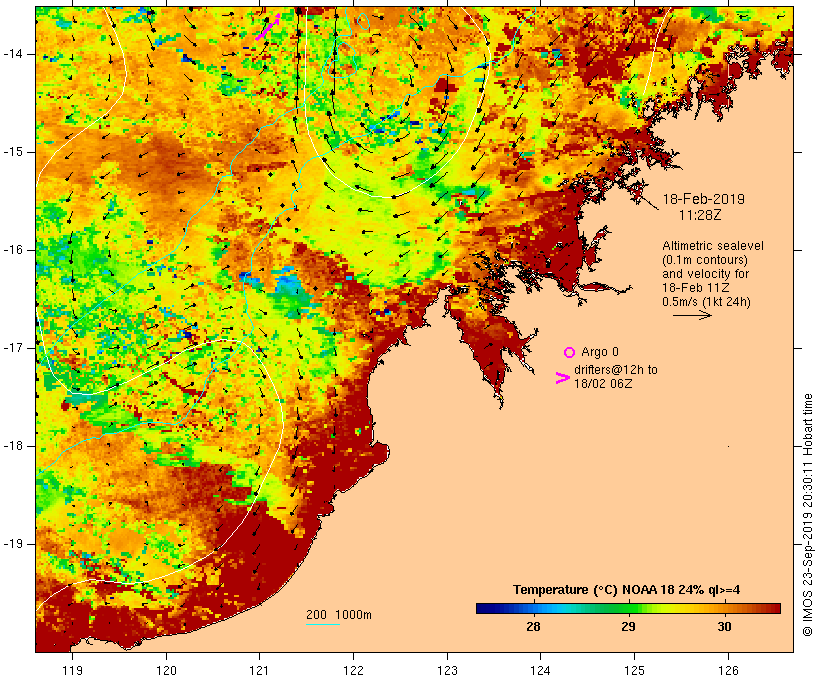Click the colorbar tick label '28'

pos(533,627)
